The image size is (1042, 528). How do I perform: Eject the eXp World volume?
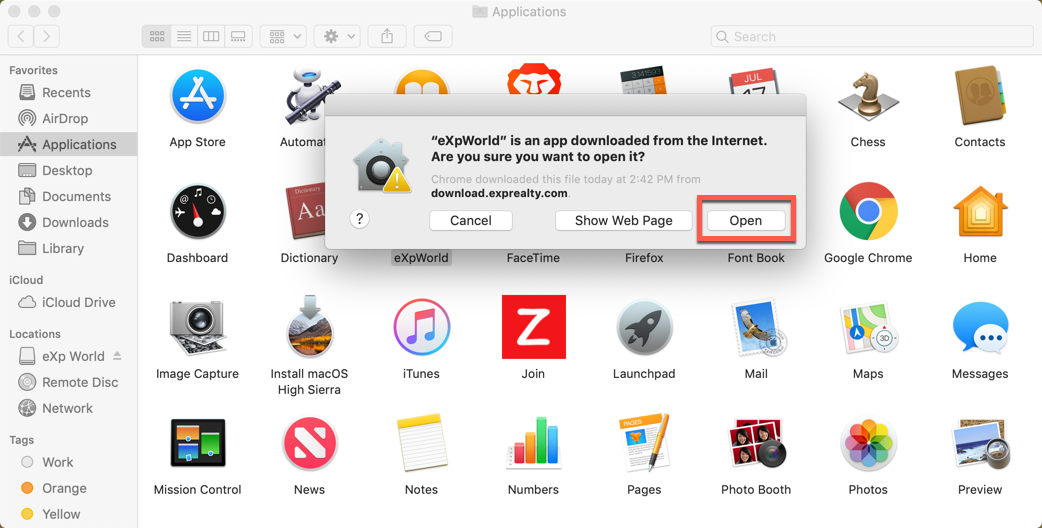coord(117,355)
